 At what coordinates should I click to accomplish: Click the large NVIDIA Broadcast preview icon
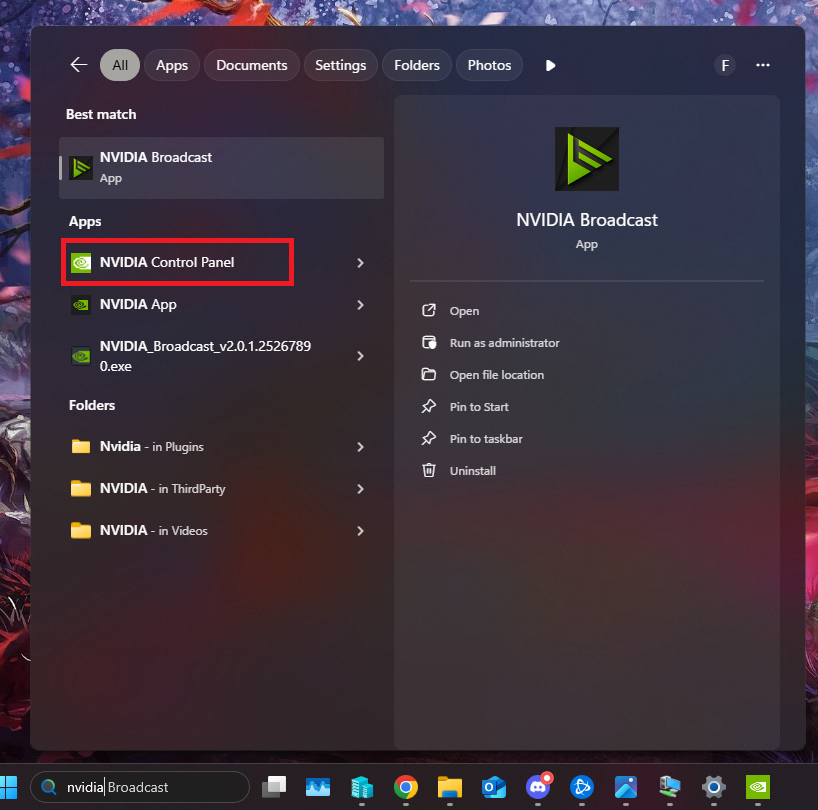click(587, 159)
